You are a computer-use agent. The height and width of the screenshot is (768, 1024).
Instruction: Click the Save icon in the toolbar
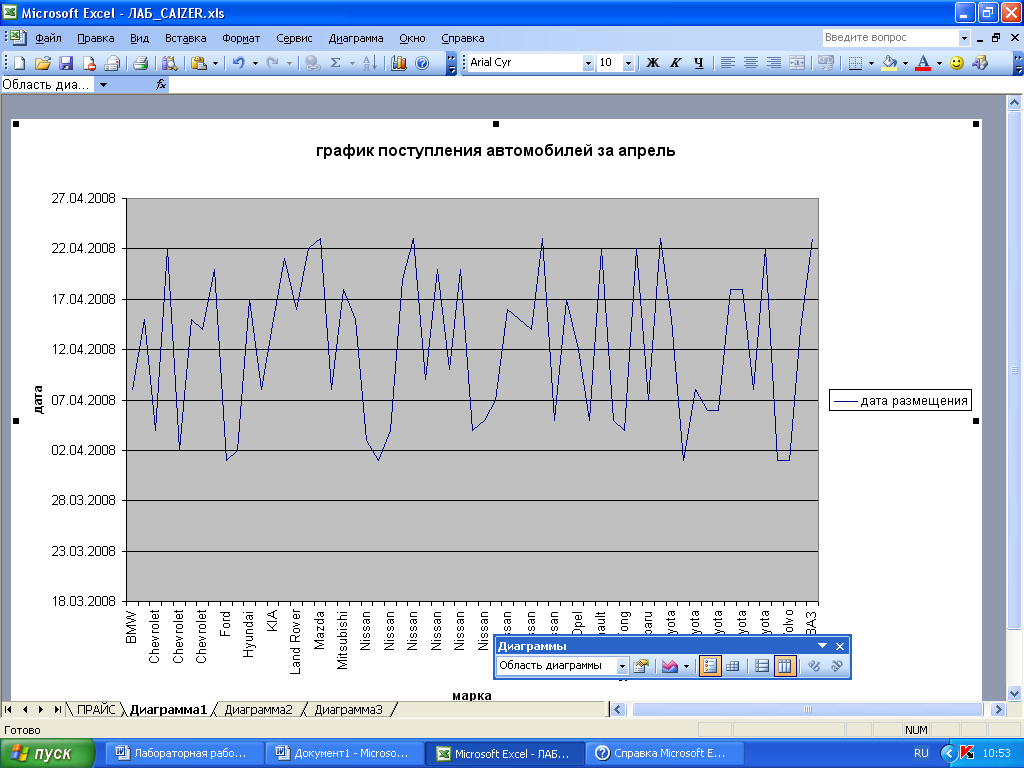click(x=66, y=63)
